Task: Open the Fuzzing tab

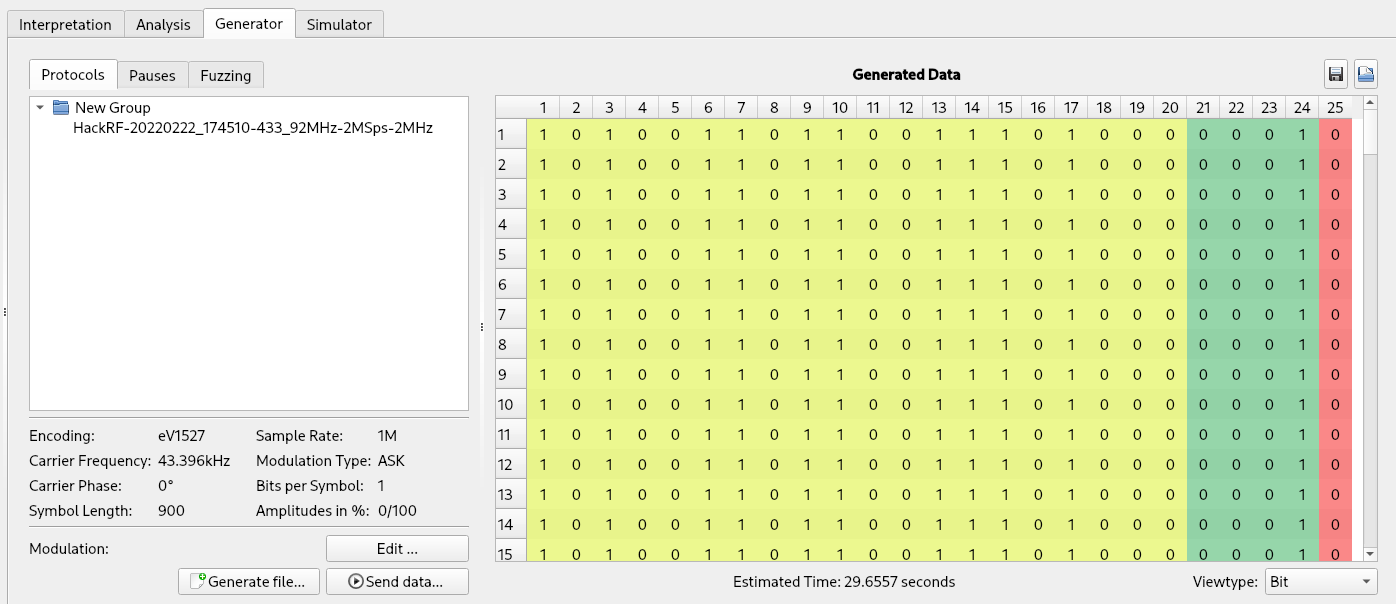Action: click(x=226, y=75)
